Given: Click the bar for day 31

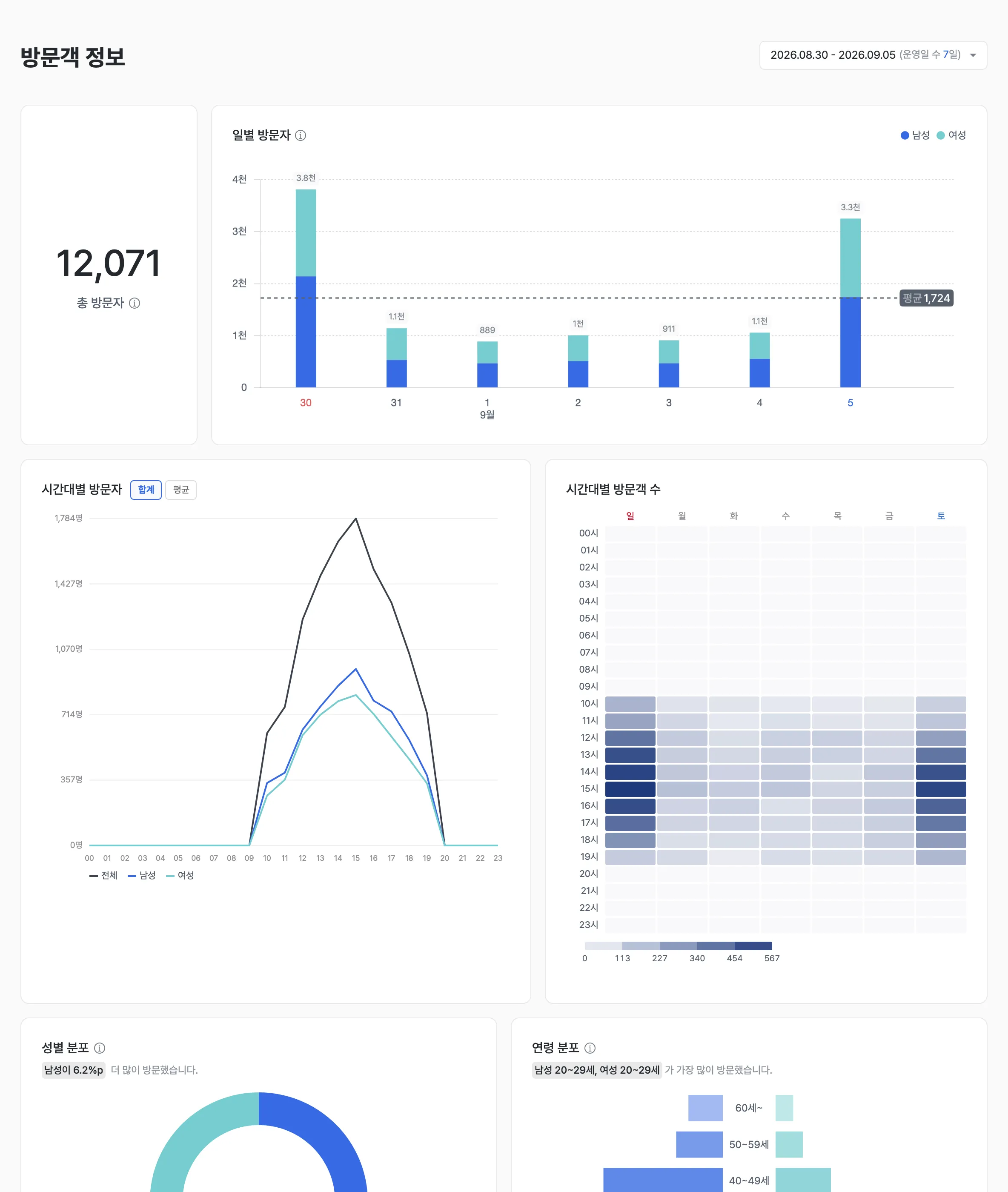Looking at the screenshot, I should 397,358.
